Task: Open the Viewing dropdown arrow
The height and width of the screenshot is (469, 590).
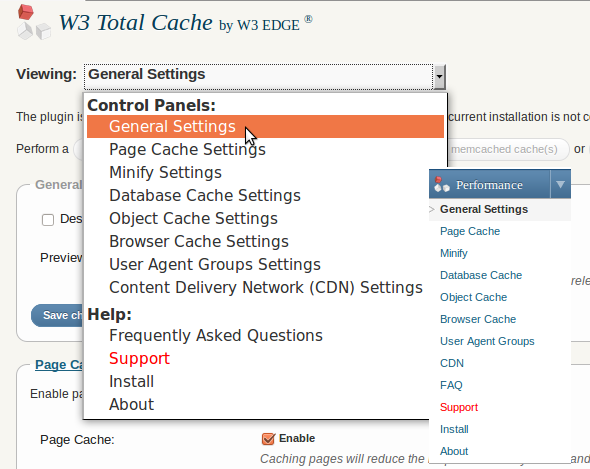Action: [439, 76]
